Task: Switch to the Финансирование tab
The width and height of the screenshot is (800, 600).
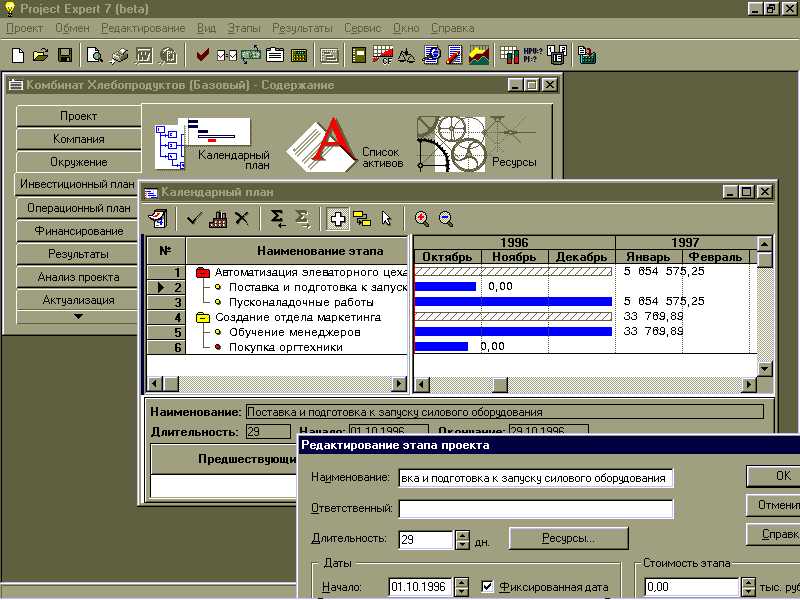Action: pos(76,231)
